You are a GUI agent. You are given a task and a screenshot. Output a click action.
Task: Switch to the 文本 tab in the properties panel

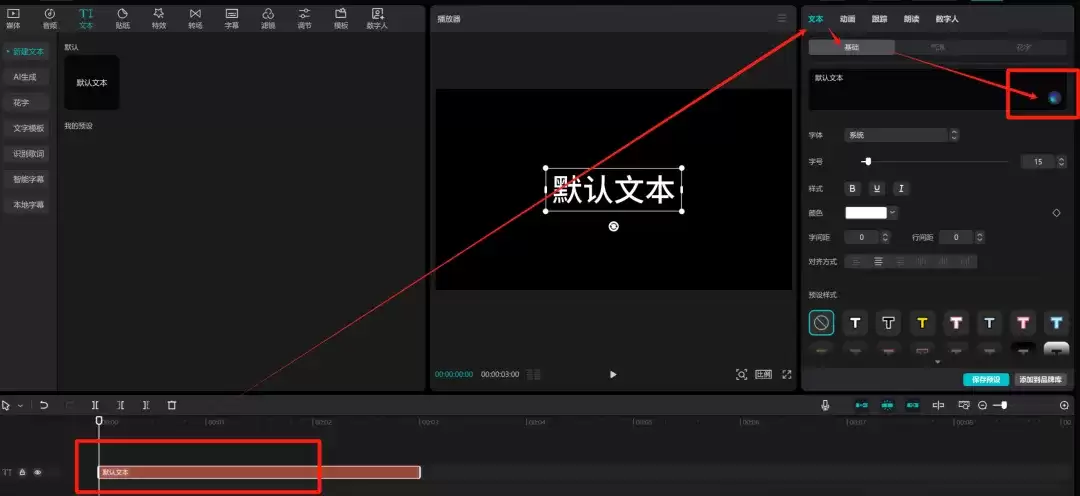click(x=816, y=19)
